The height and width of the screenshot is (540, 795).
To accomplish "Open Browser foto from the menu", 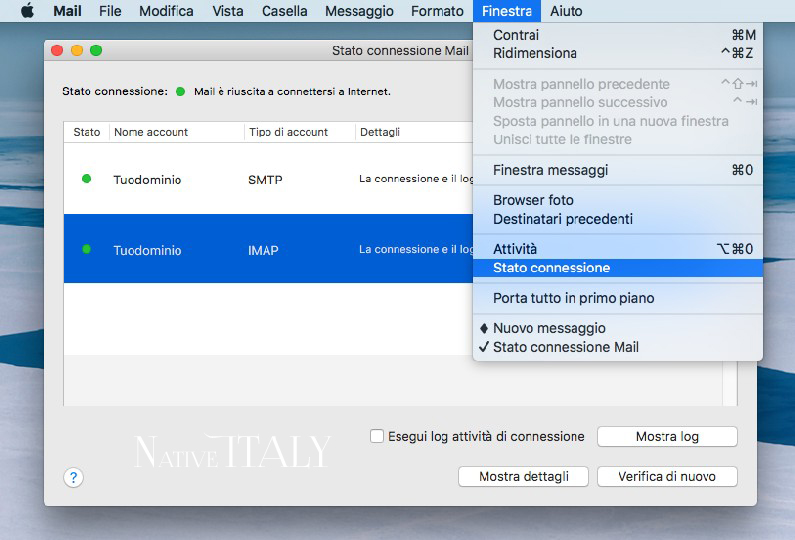I will click(x=618, y=200).
